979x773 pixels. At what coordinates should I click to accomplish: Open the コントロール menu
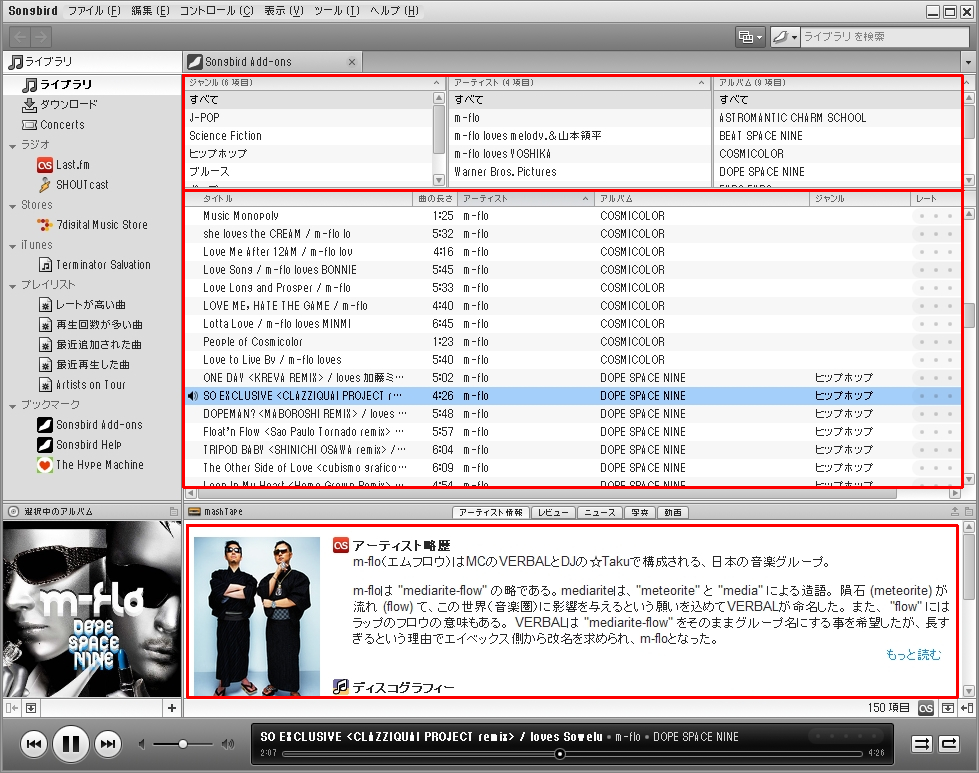coord(217,11)
